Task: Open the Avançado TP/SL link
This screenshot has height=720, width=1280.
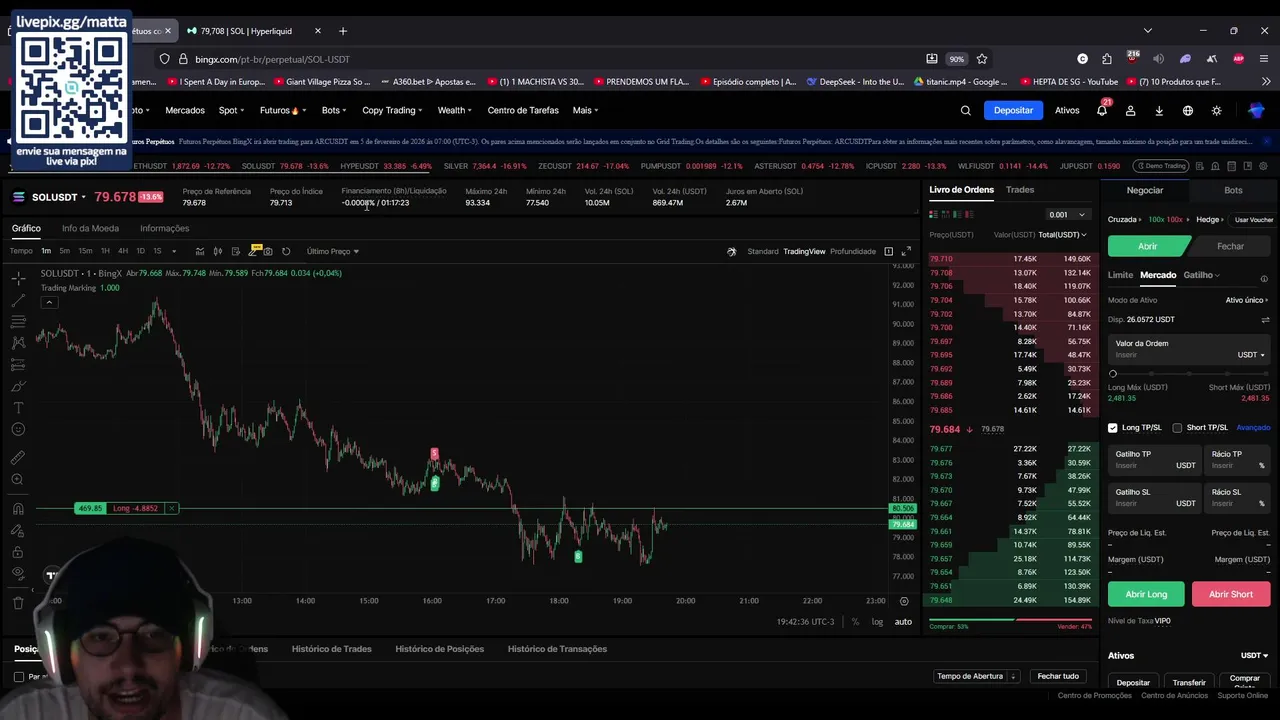Action: pyautogui.click(x=1253, y=428)
